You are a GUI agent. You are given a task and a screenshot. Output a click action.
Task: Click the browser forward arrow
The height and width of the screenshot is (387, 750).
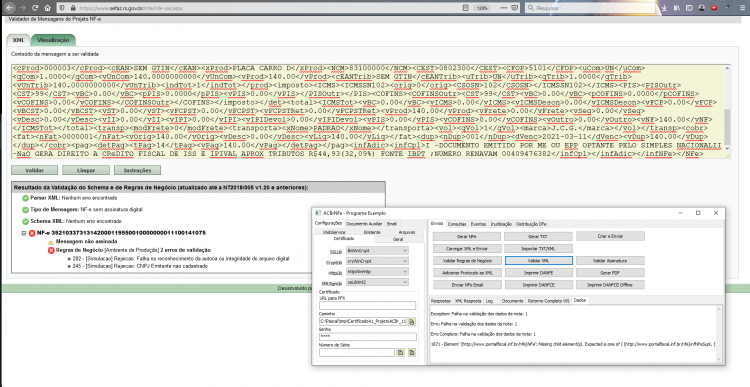[23, 8]
